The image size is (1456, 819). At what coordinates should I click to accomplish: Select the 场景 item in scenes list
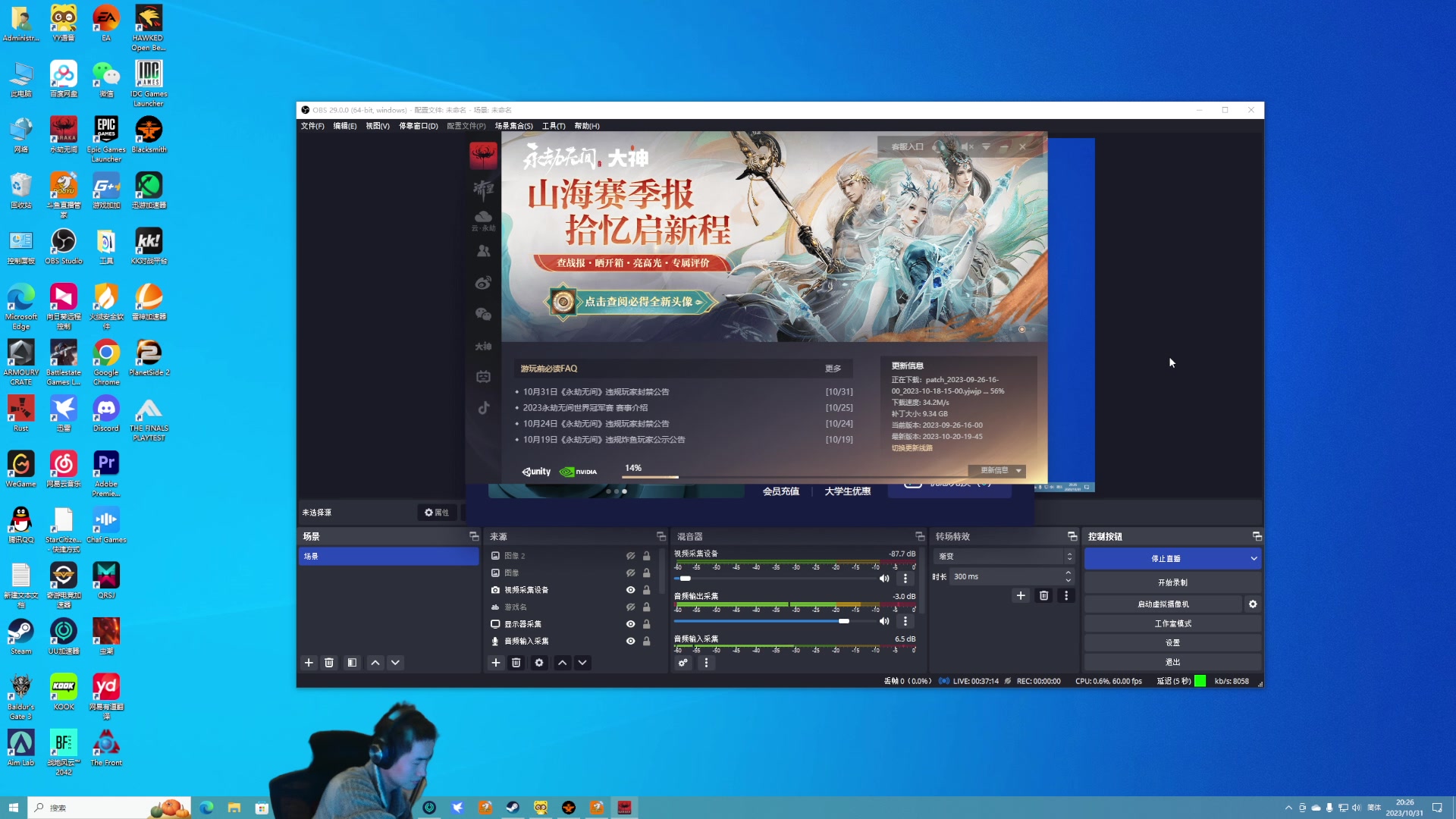click(388, 557)
